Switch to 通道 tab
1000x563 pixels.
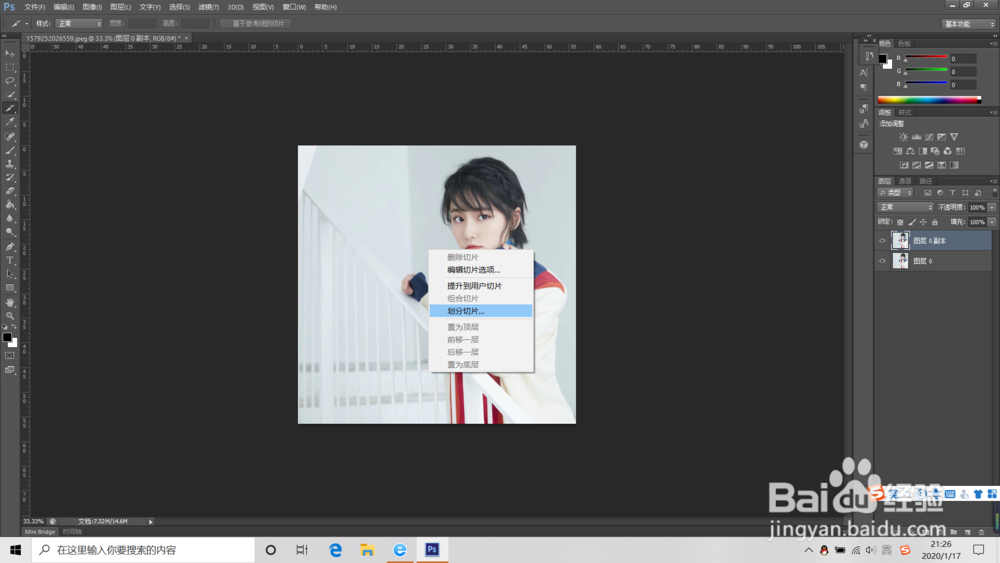pos(905,181)
